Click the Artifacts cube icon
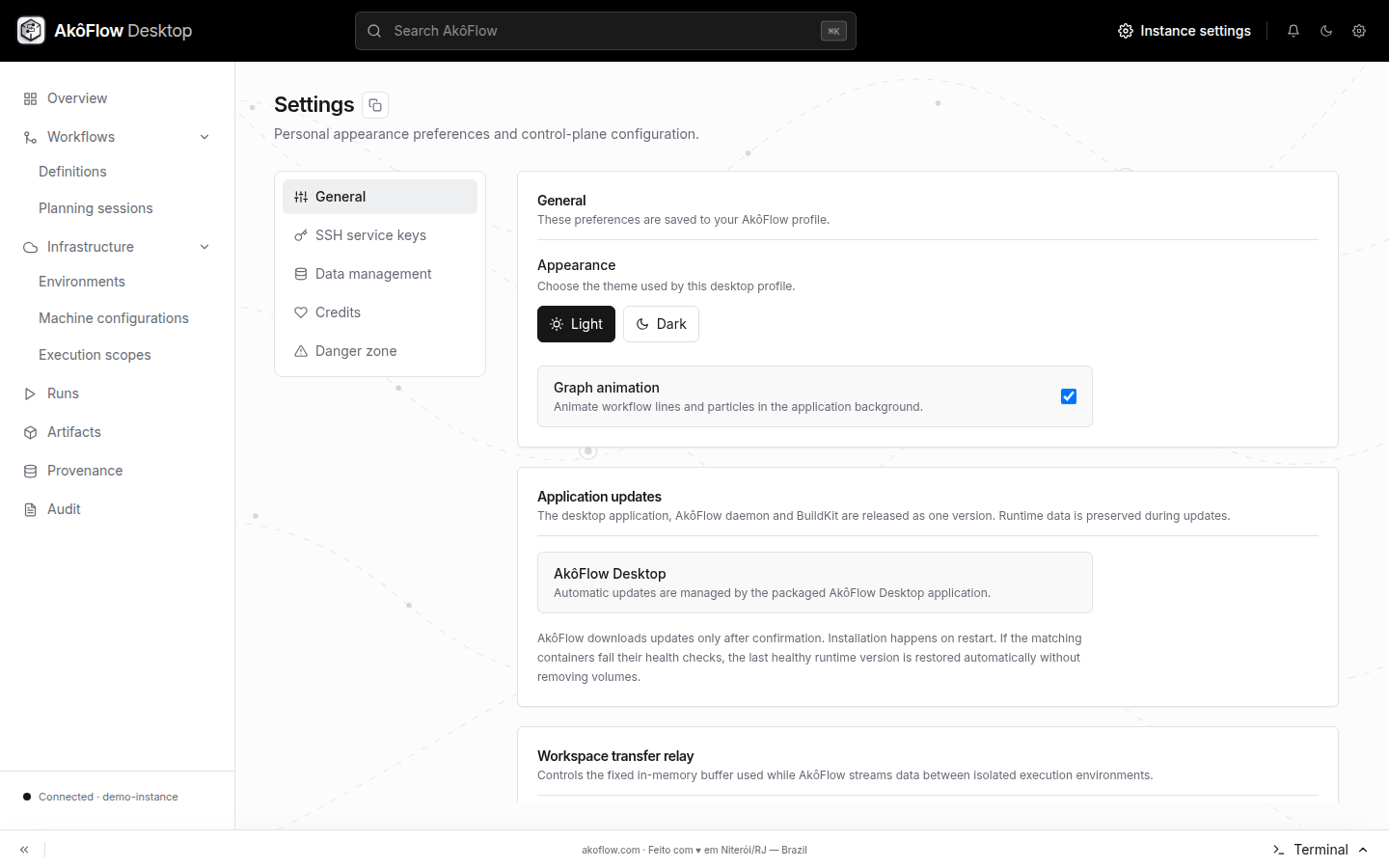The width and height of the screenshot is (1389, 868). point(30,432)
